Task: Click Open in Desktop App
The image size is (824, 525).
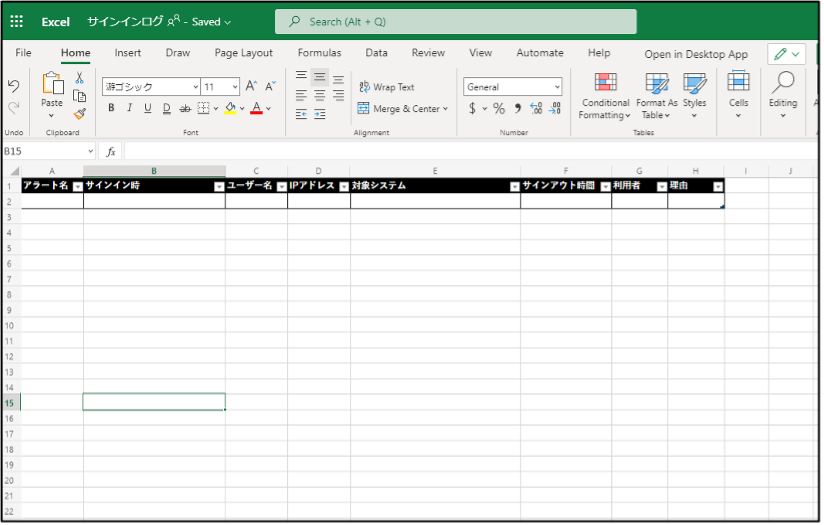Action: [695, 54]
